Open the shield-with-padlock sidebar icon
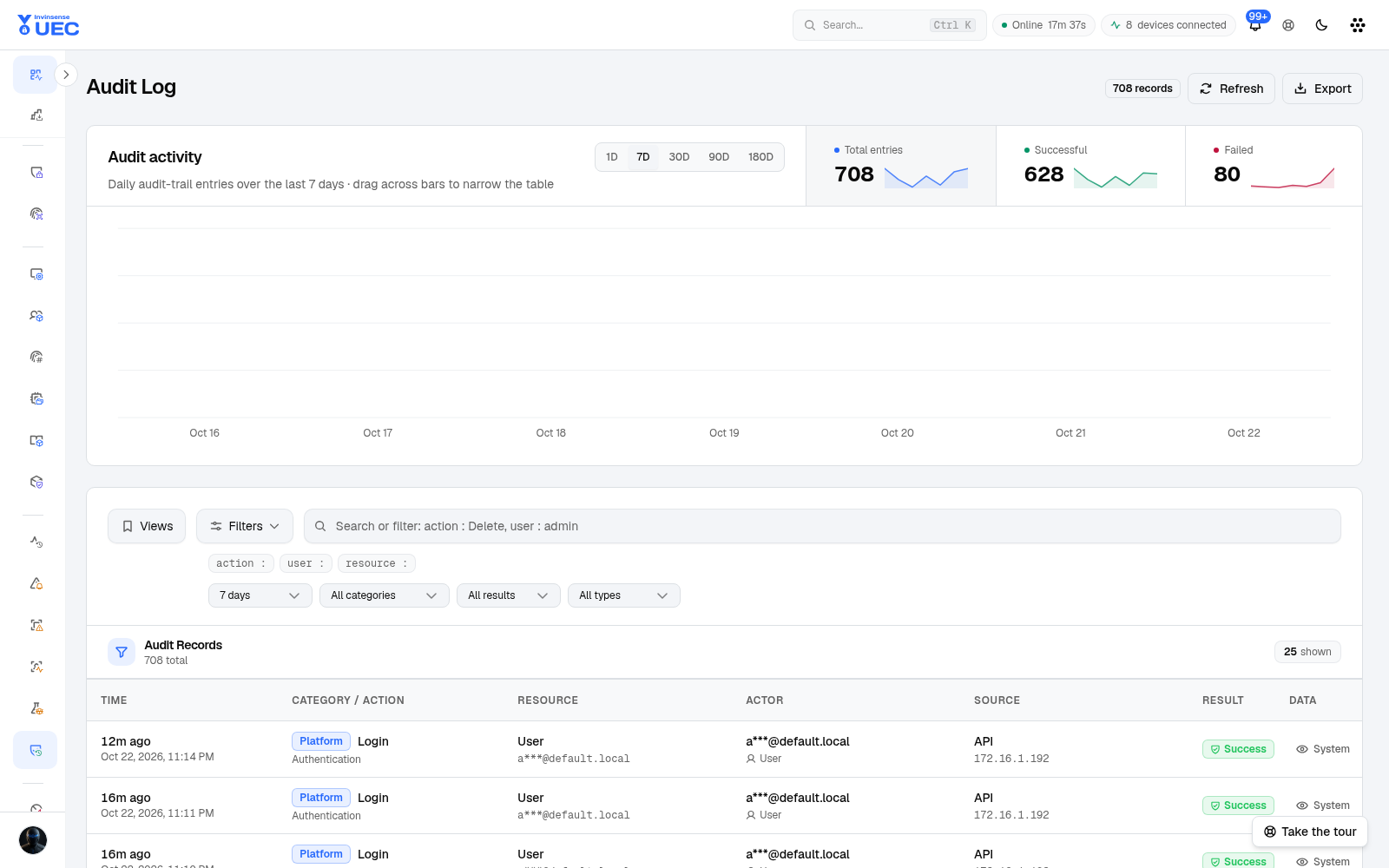Screen dimensions: 1389x868 (x=36, y=172)
